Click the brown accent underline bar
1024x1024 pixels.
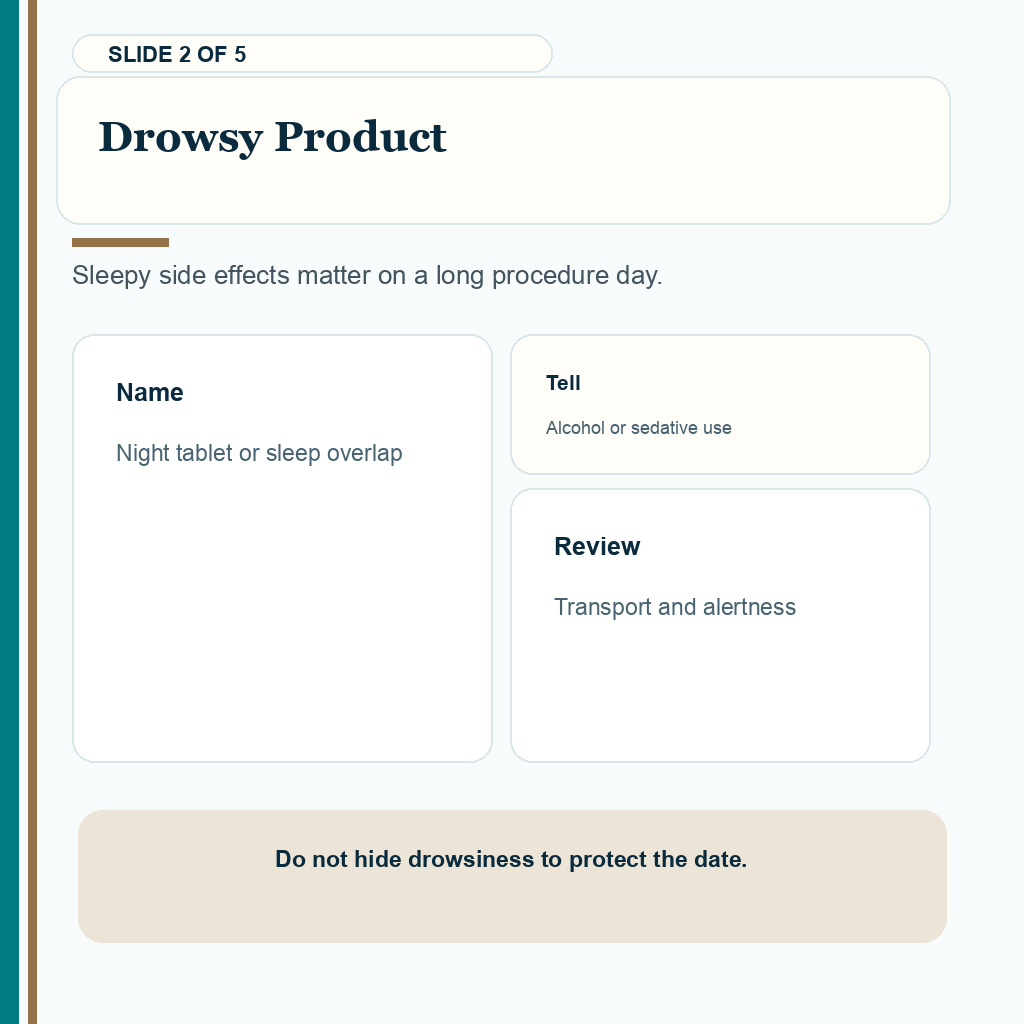[120, 243]
